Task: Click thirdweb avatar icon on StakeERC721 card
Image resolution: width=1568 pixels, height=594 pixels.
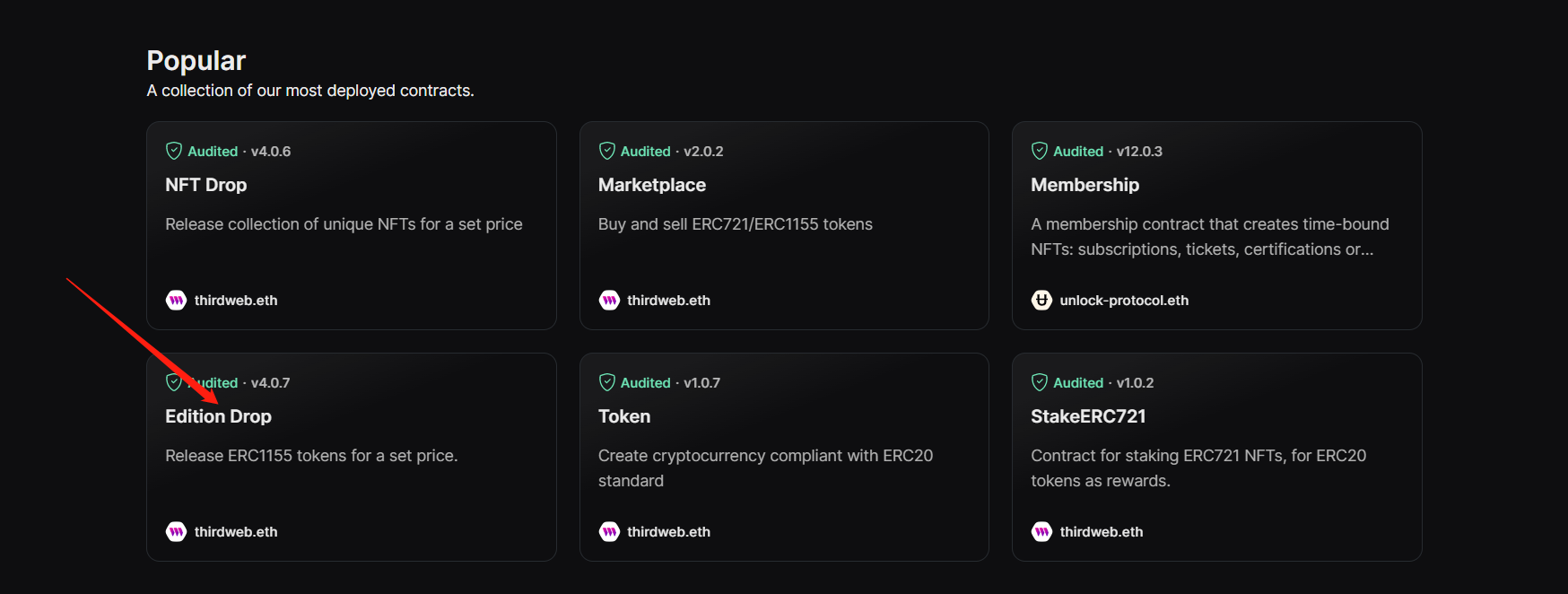Action: tap(1041, 531)
